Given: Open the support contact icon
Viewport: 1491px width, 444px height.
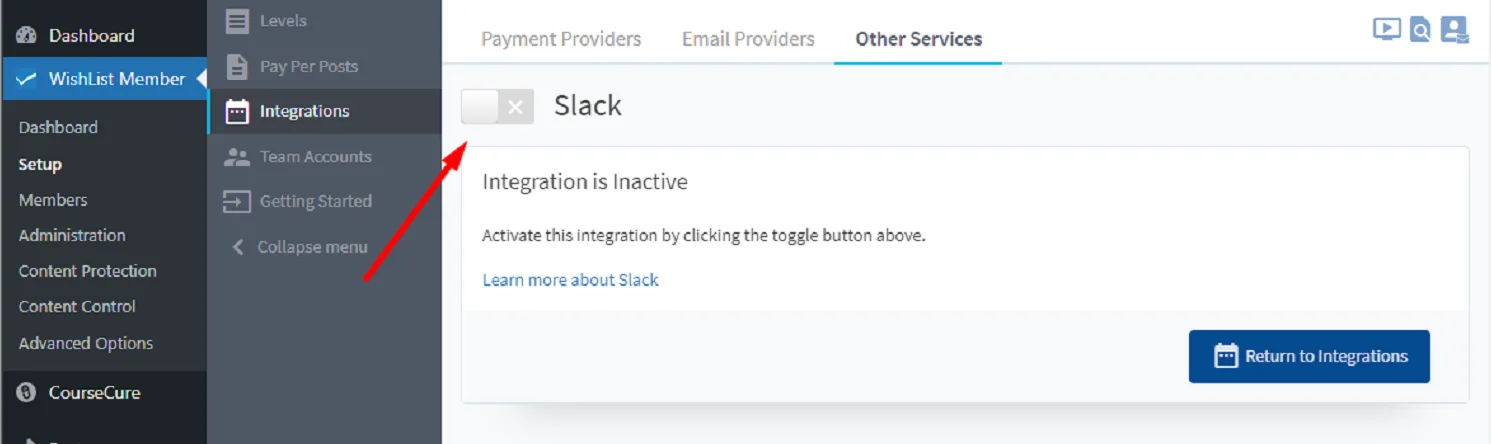Looking at the screenshot, I should [x=1454, y=30].
